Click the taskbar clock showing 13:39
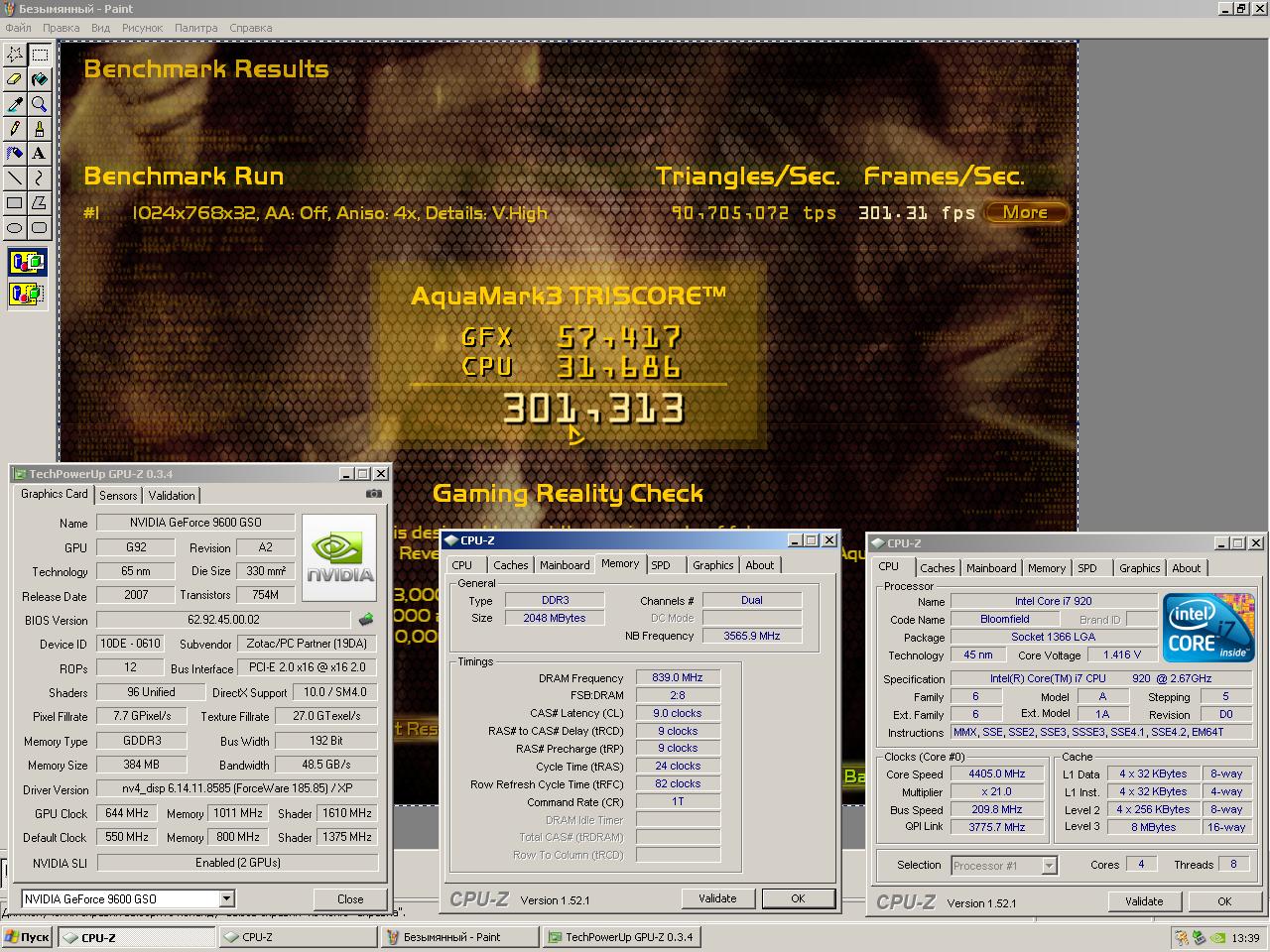The width and height of the screenshot is (1270, 952). 1245,937
